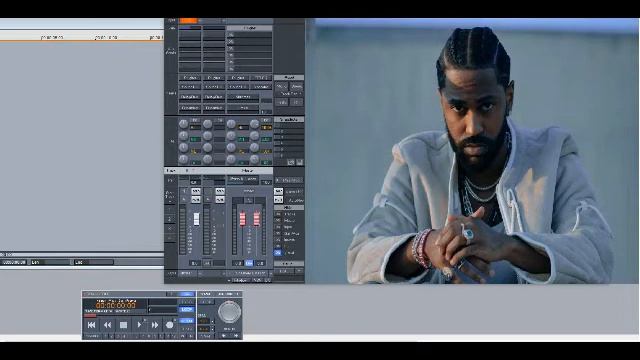
Task: Start playback with the play button
Action: pos(139,325)
